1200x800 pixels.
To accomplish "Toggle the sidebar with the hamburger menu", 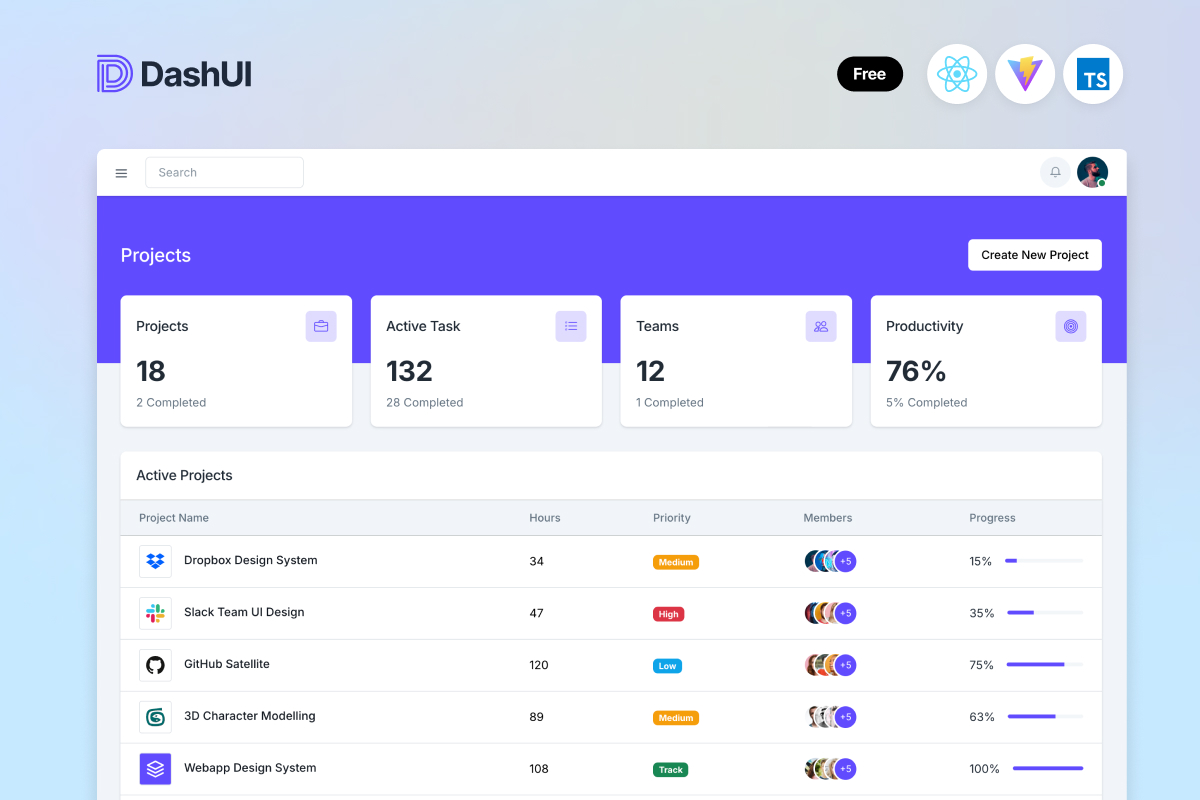I will tap(121, 172).
